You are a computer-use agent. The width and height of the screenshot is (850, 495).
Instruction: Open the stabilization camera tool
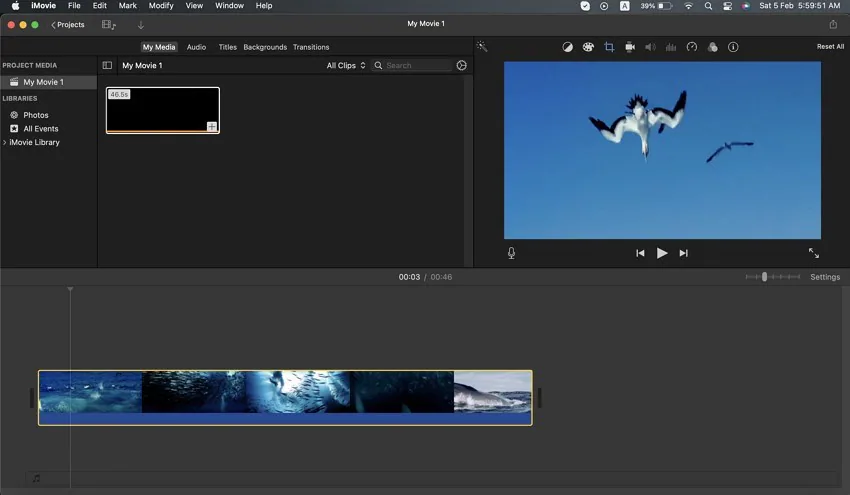[630, 47]
